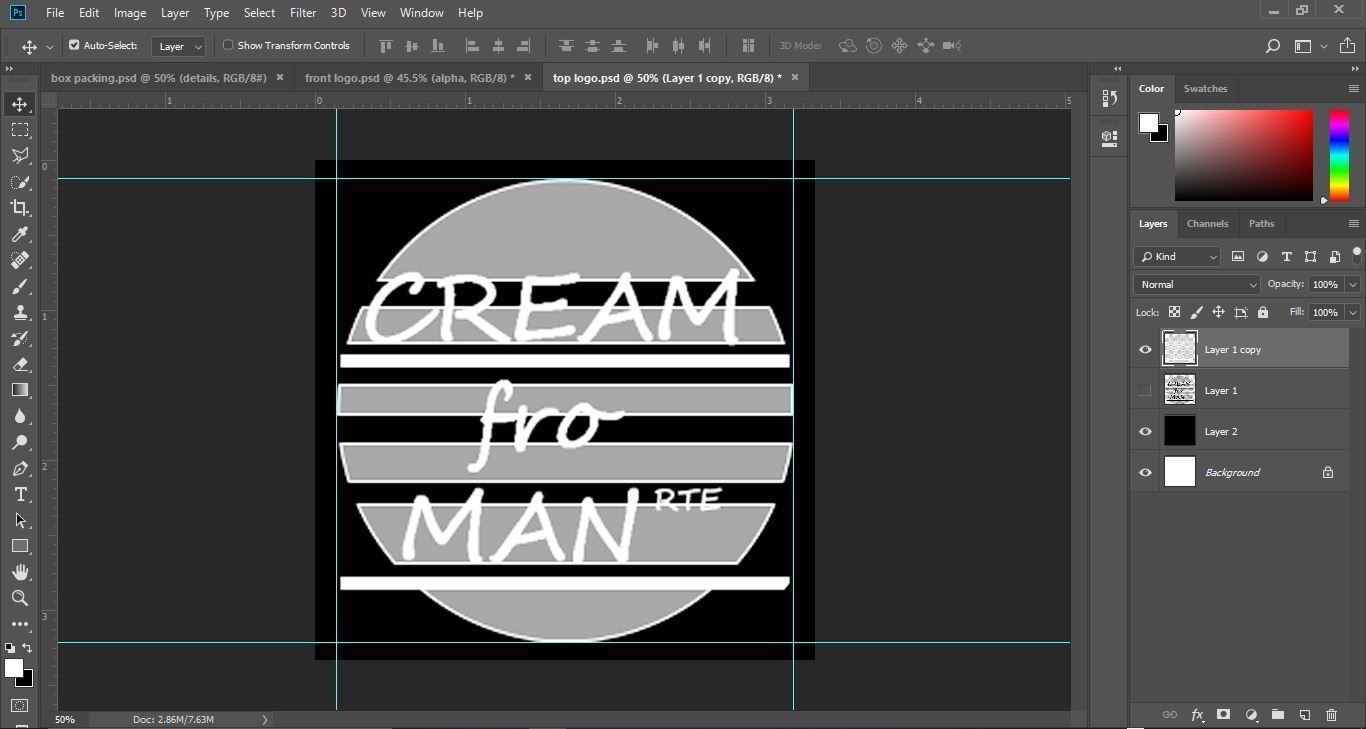Select the Eyedropper tool
This screenshot has height=729, width=1366.
click(x=20, y=234)
